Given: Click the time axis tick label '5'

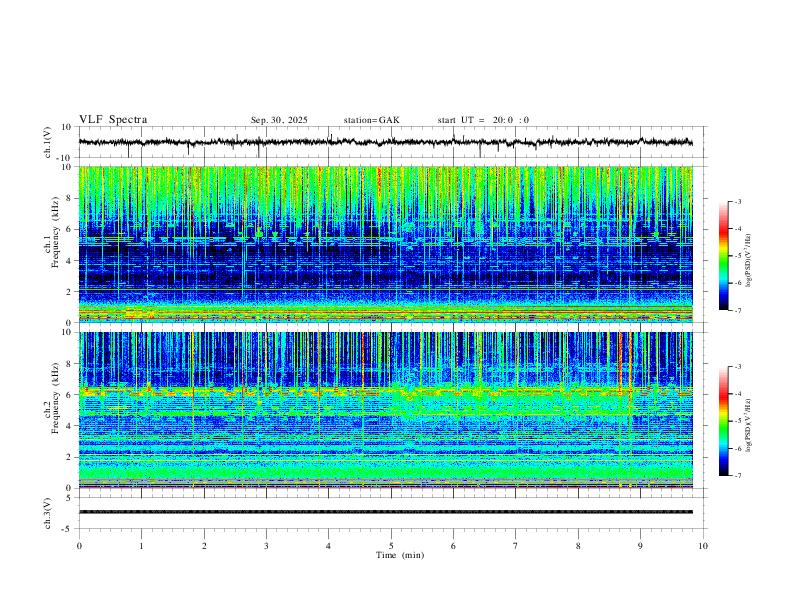Looking at the screenshot, I should click(391, 546).
